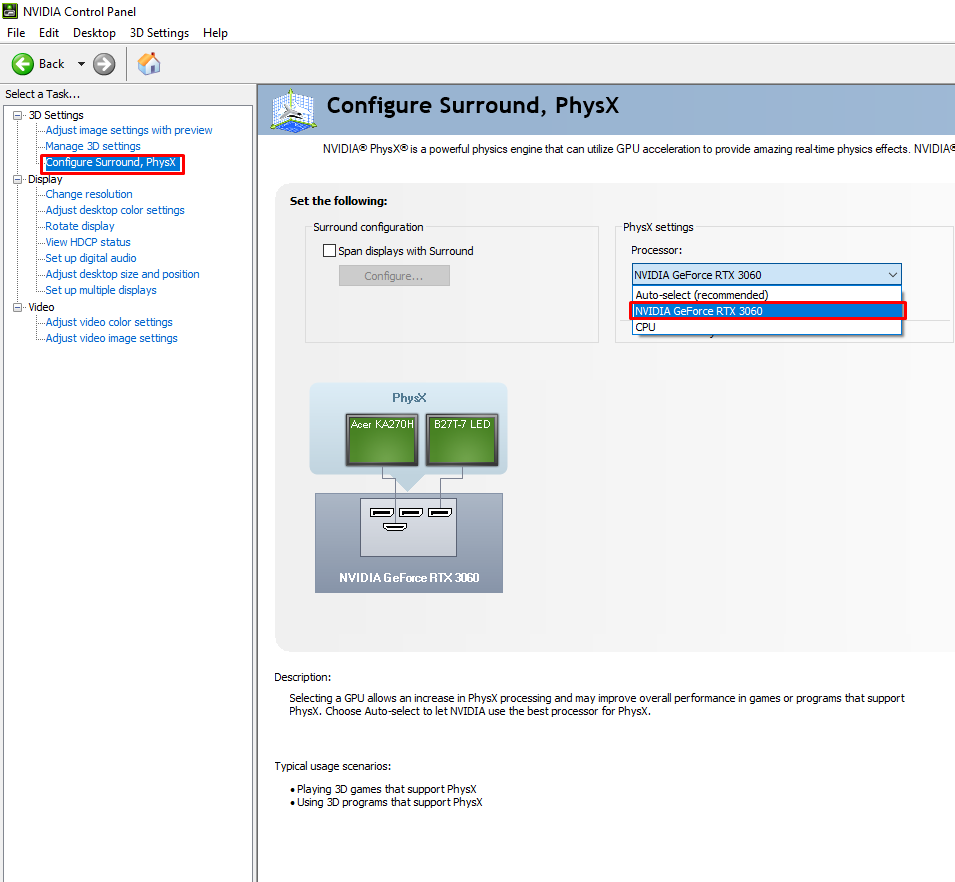Open the Back history dropdown arrow
The image size is (955, 882).
[x=81, y=64]
